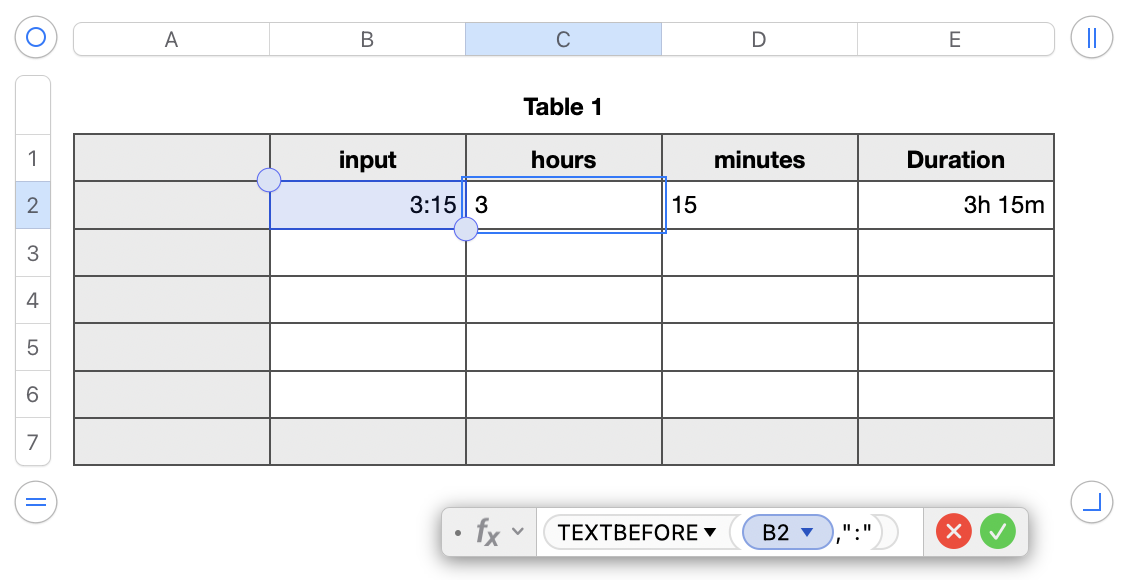Open the fx chevron dropdown
The height and width of the screenshot is (580, 1136).
[x=517, y=532]
